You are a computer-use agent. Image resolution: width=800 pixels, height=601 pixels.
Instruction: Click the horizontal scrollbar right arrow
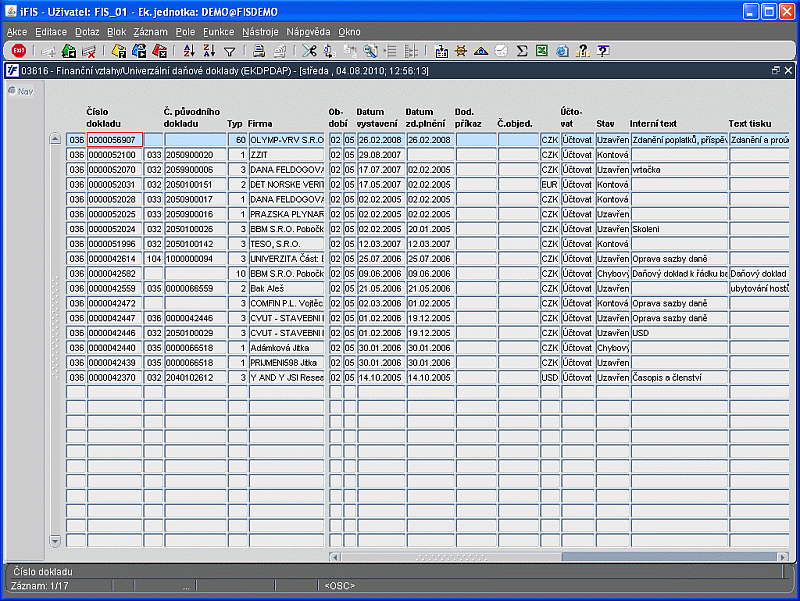click(783, 557)
